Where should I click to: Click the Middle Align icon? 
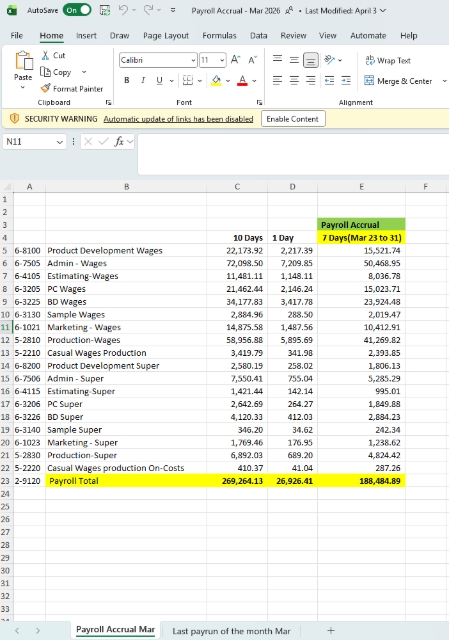pos(294,60)
